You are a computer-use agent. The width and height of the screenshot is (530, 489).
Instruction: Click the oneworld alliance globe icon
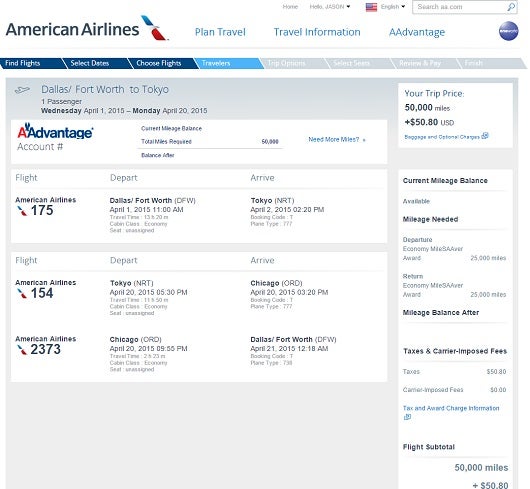tap(508, 31)
